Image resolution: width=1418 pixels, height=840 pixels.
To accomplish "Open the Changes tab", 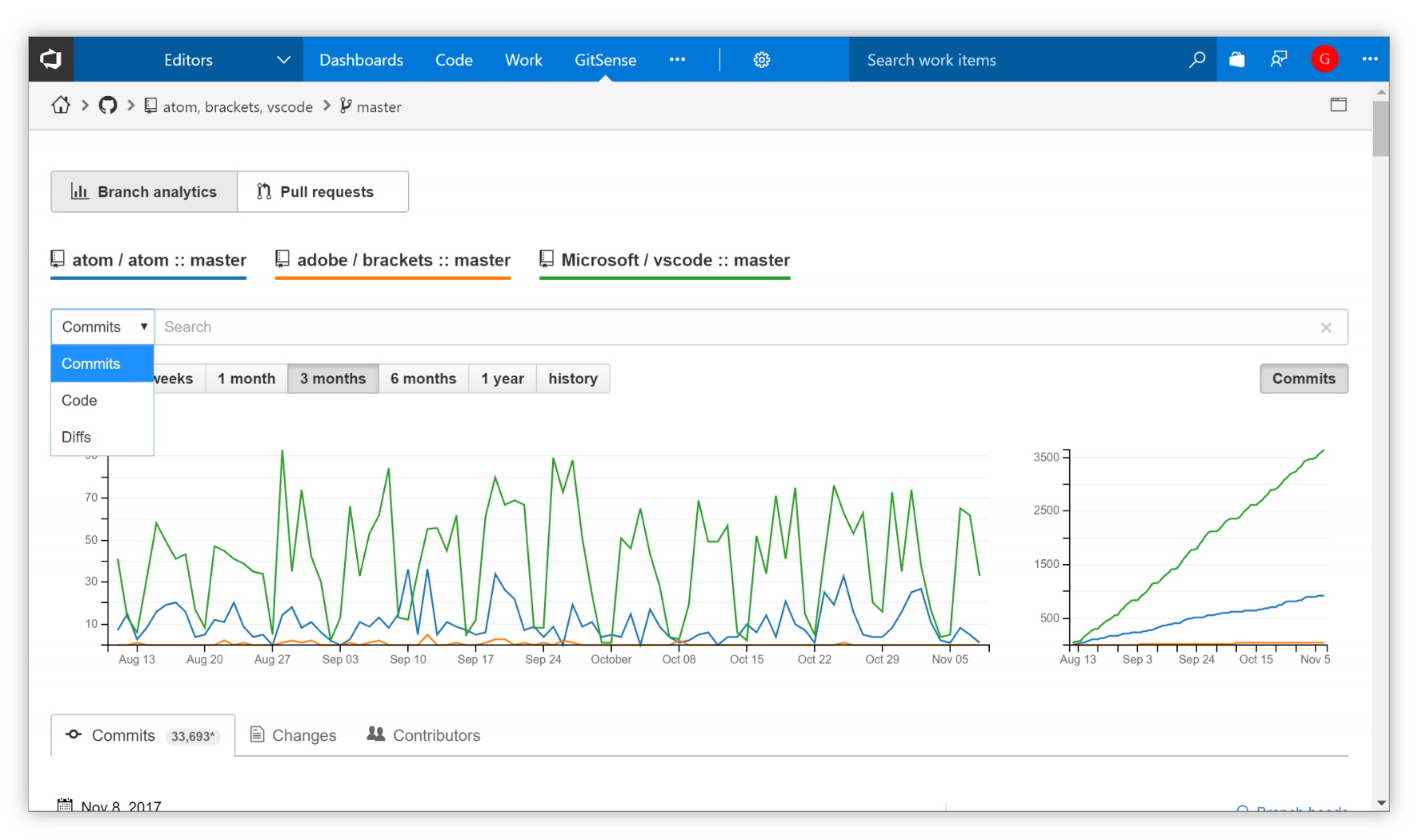I will click(293, 735).
